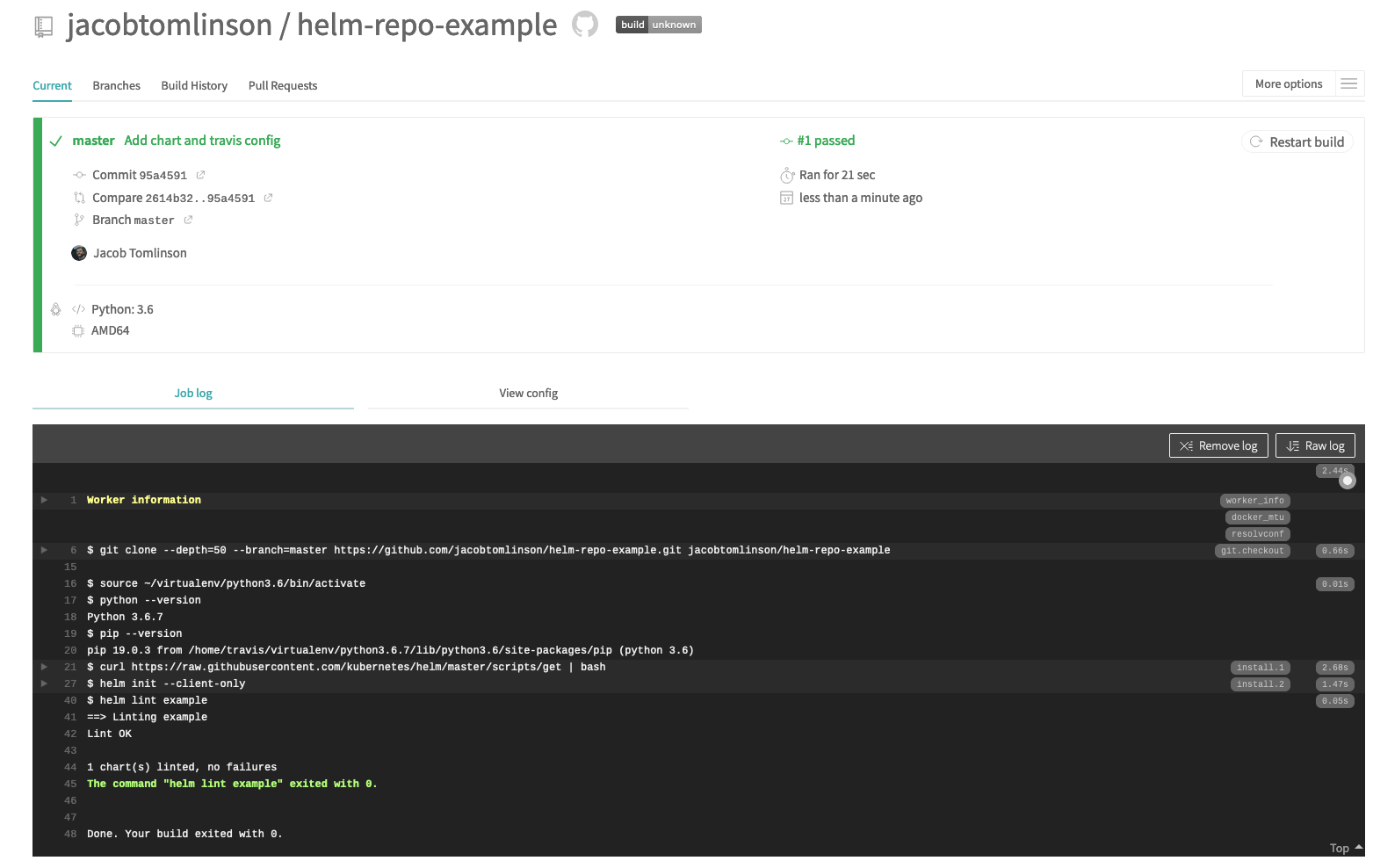Toggle the log follow circle indicator
The width and height of the screenshot is (1373, 868).
[x=1348, y=481]
